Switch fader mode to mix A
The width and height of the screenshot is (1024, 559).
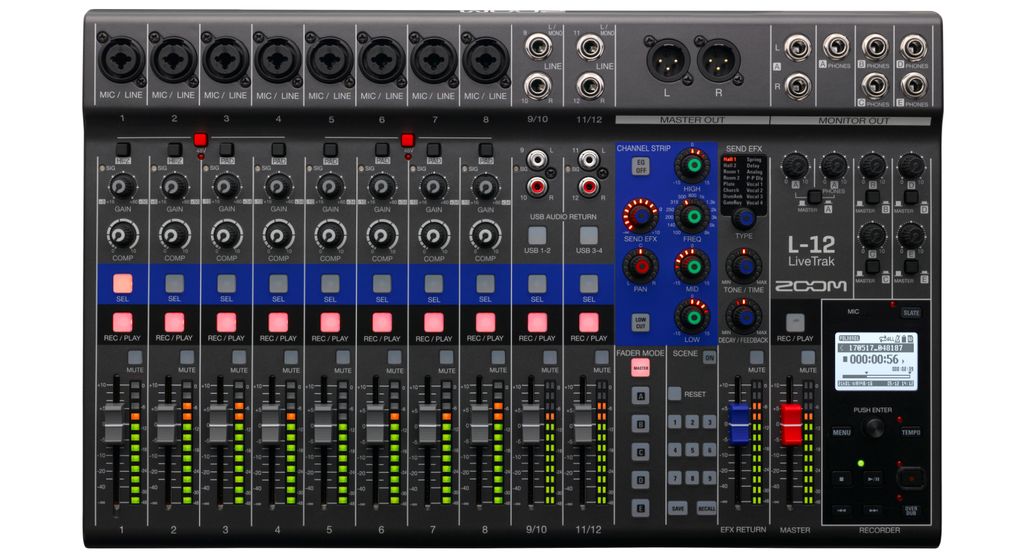point(641,396)
